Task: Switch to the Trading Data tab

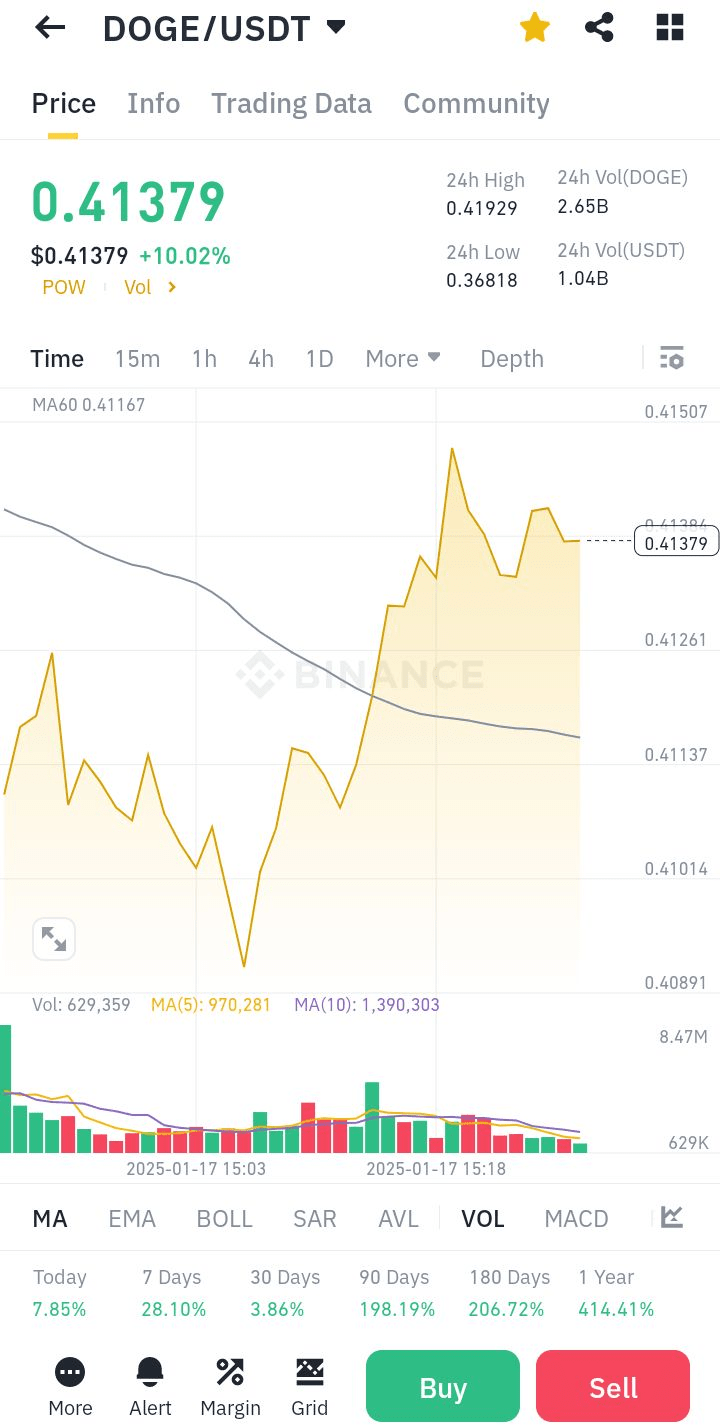Action: click(x=291, y=104)
